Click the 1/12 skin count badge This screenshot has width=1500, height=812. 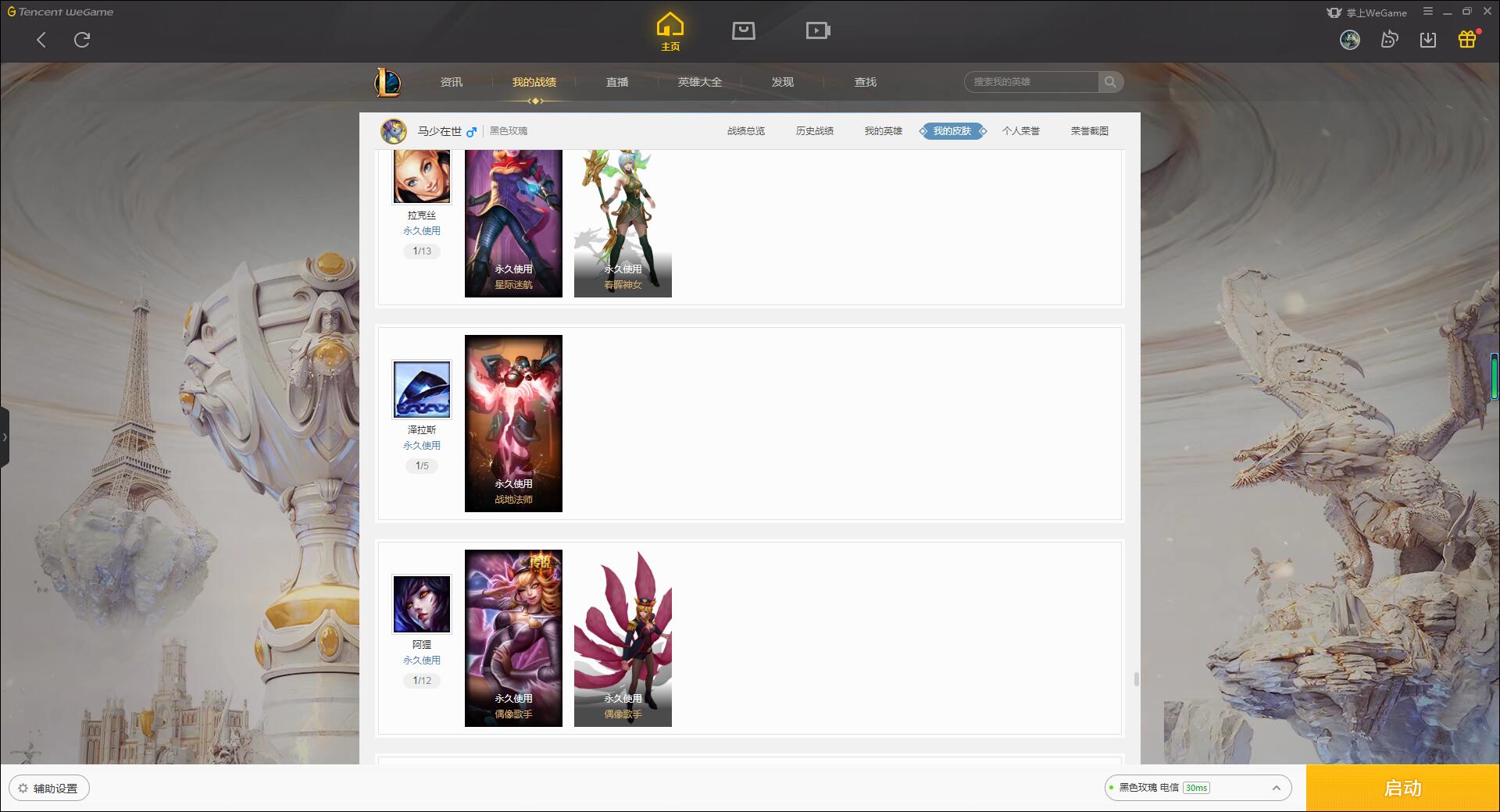(x=422, y=681)
